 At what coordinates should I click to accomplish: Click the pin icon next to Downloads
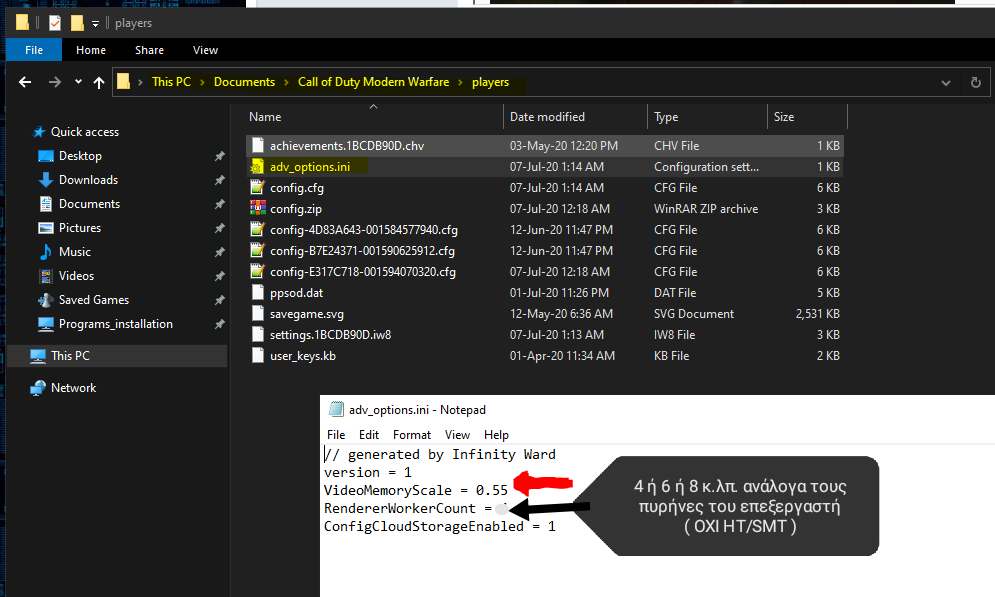pyautogui.click(x=220, y=180)
